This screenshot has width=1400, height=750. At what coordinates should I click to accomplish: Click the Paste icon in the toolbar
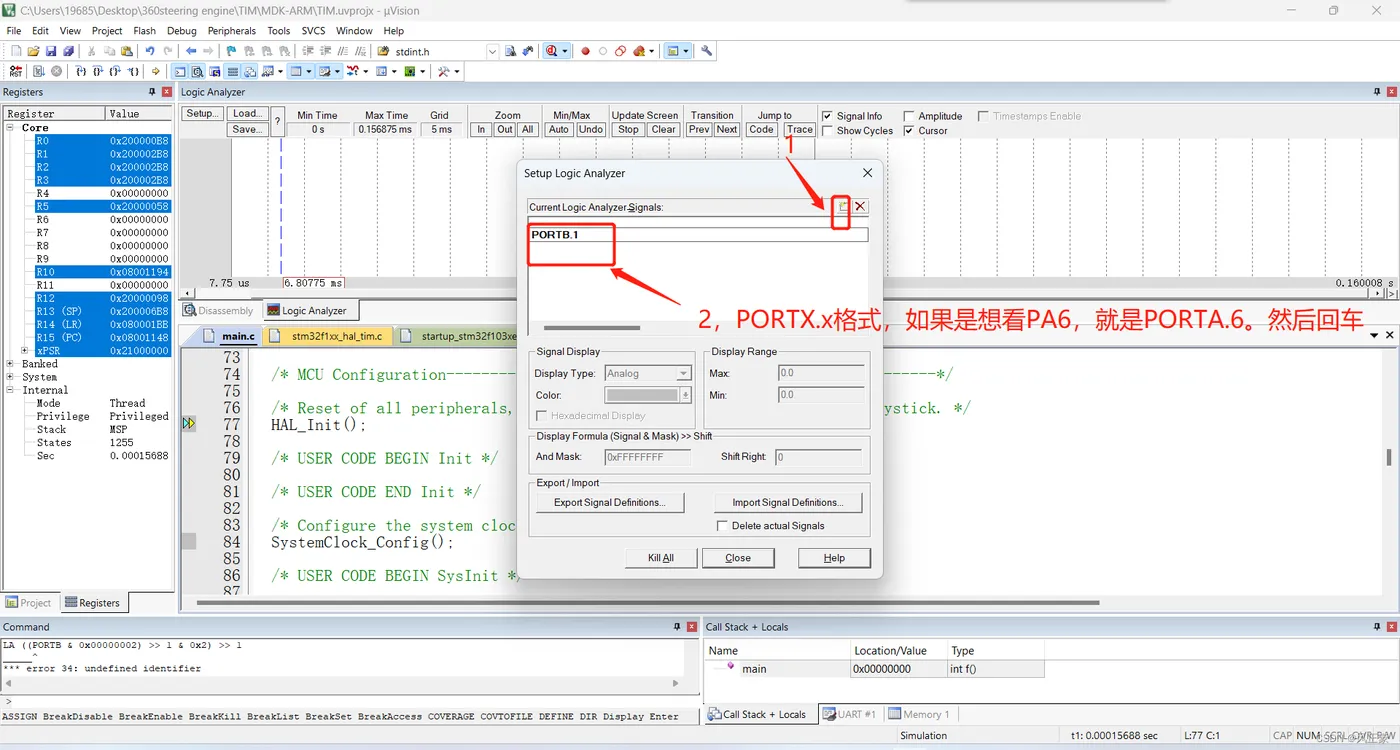127,51
